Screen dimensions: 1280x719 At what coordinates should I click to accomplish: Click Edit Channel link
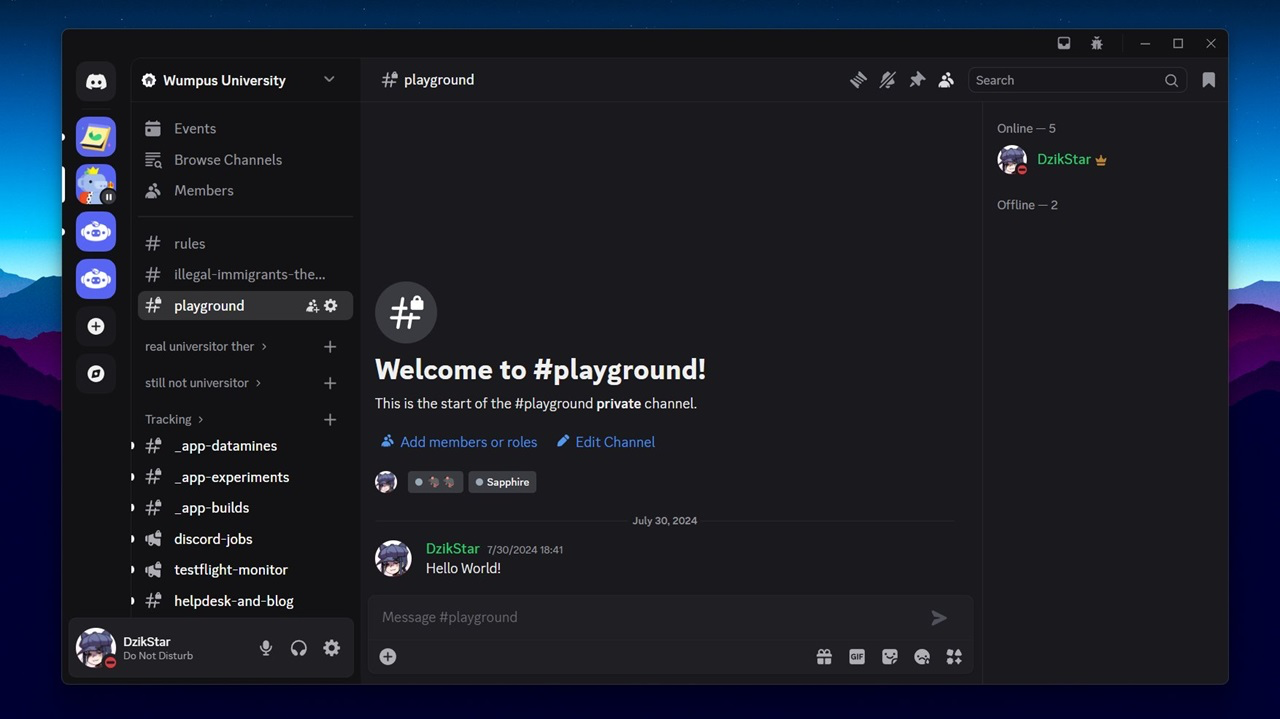point(606,442)
